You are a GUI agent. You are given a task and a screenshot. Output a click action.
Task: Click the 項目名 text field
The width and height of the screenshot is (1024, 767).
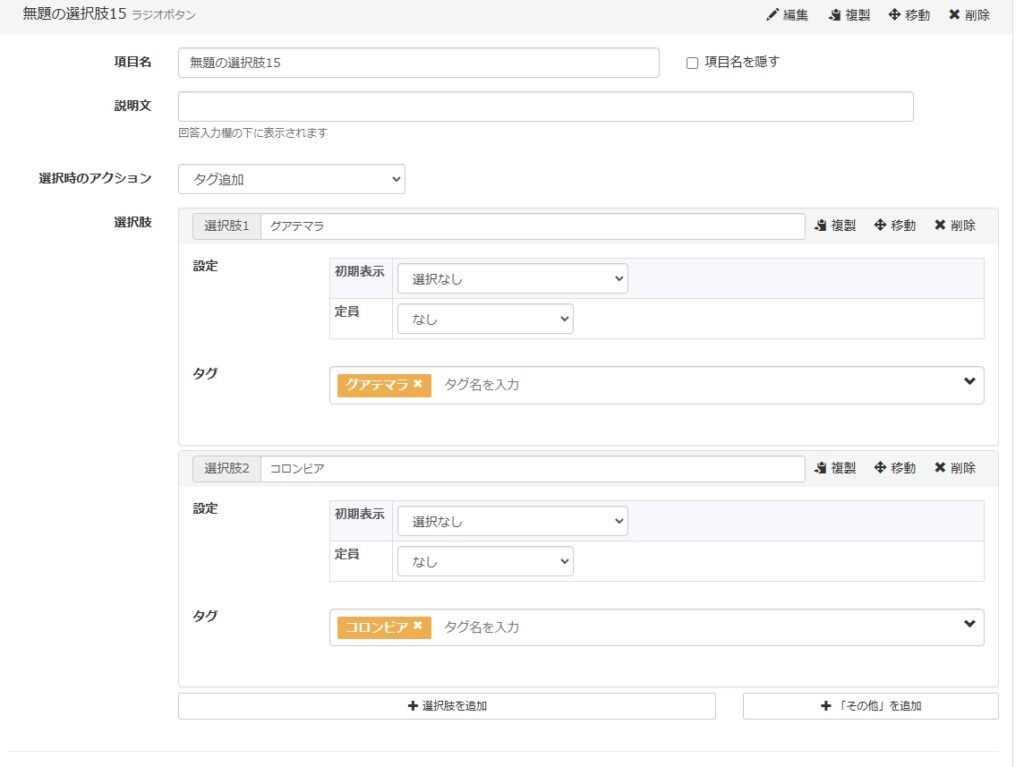[418, 63]
